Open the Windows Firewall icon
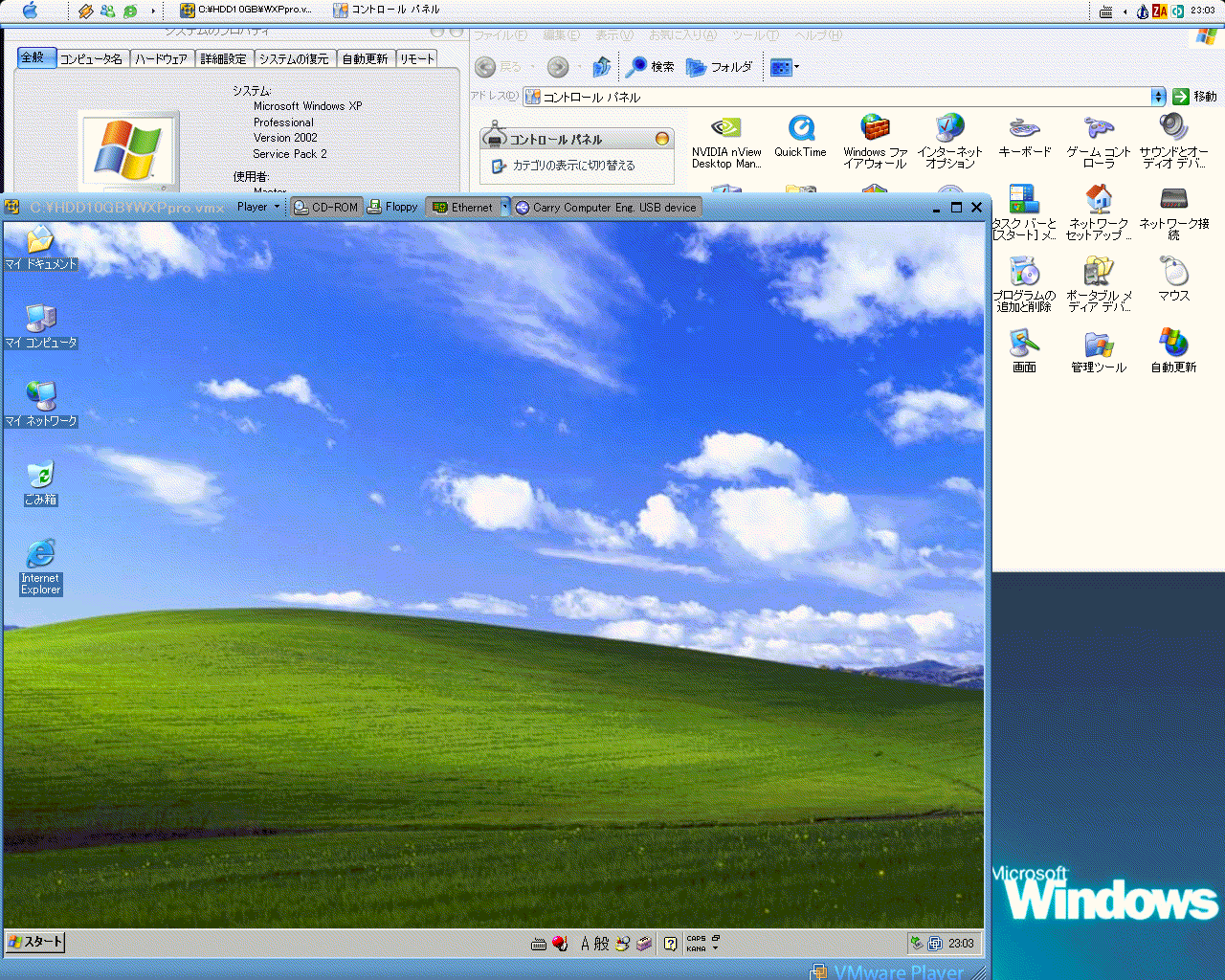1225x980 pixels. [875, 142]
